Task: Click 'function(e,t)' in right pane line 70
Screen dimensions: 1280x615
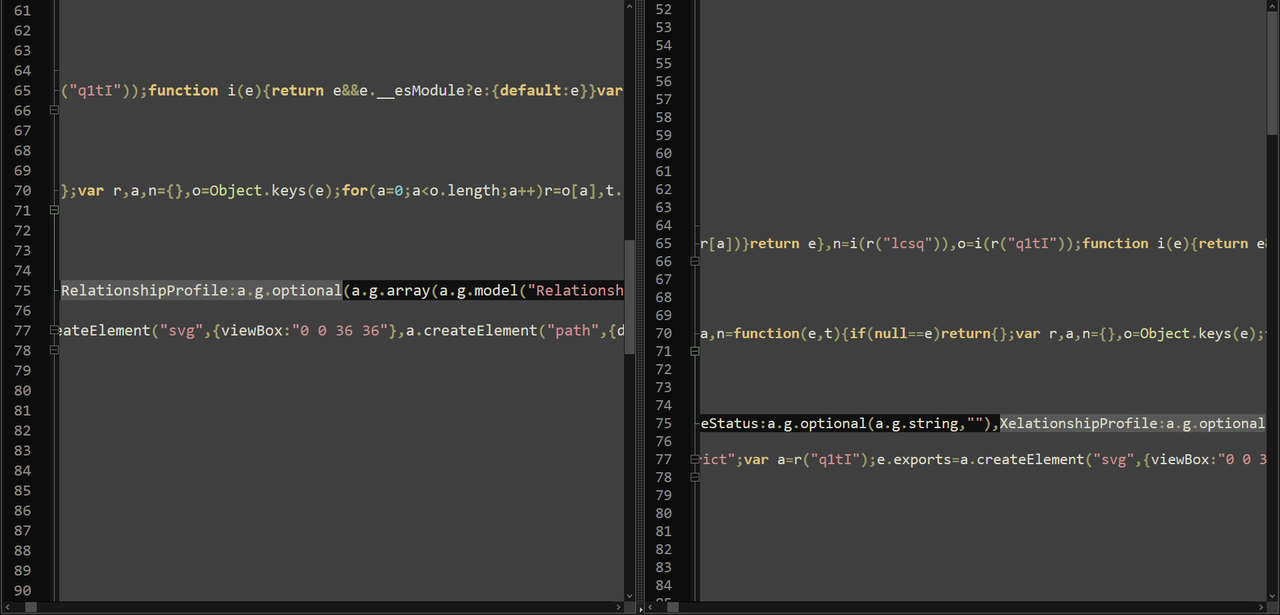Action: tap(789, 333)
